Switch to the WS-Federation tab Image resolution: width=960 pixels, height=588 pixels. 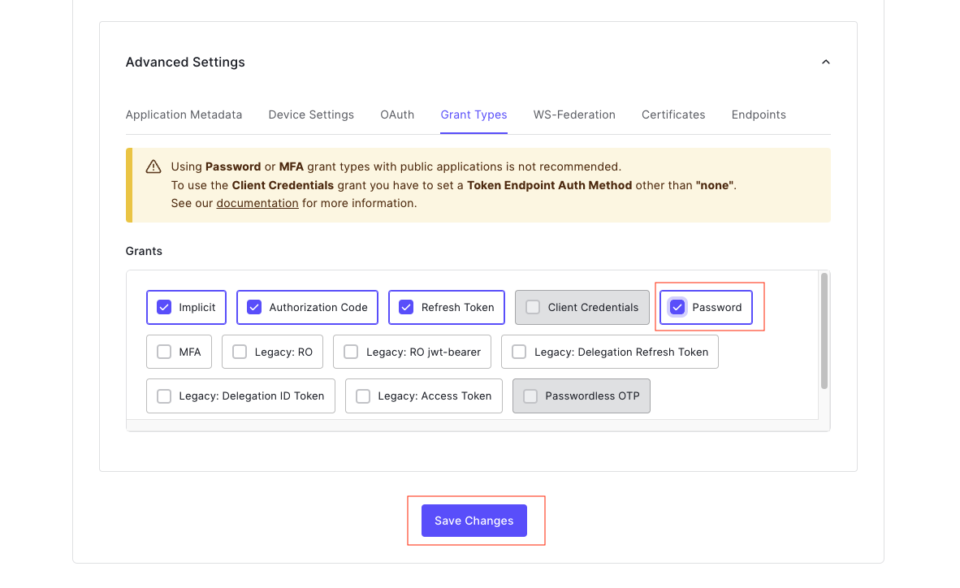[x=574, y=114]
